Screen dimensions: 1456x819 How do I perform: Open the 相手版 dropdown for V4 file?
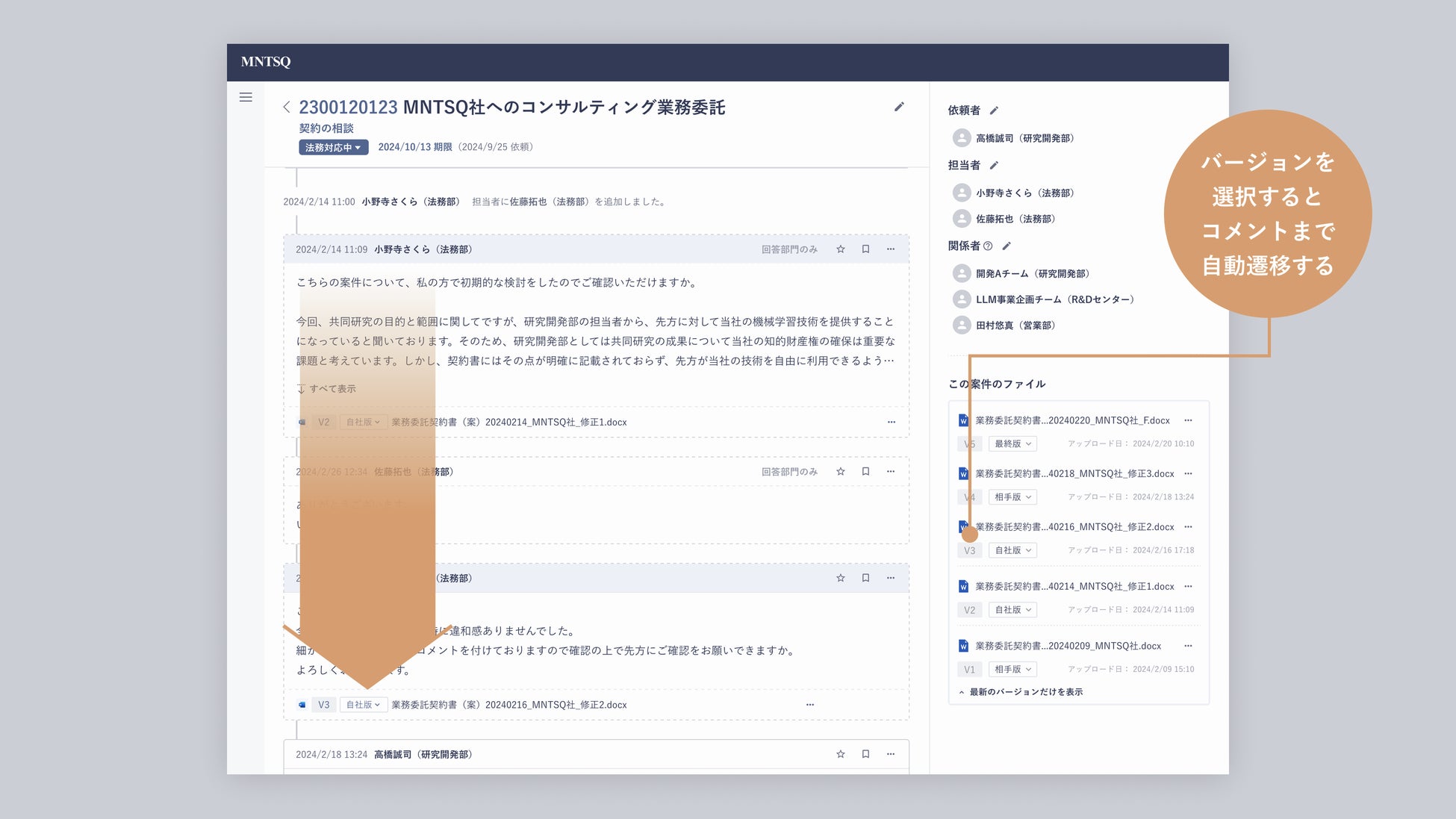1012,496
